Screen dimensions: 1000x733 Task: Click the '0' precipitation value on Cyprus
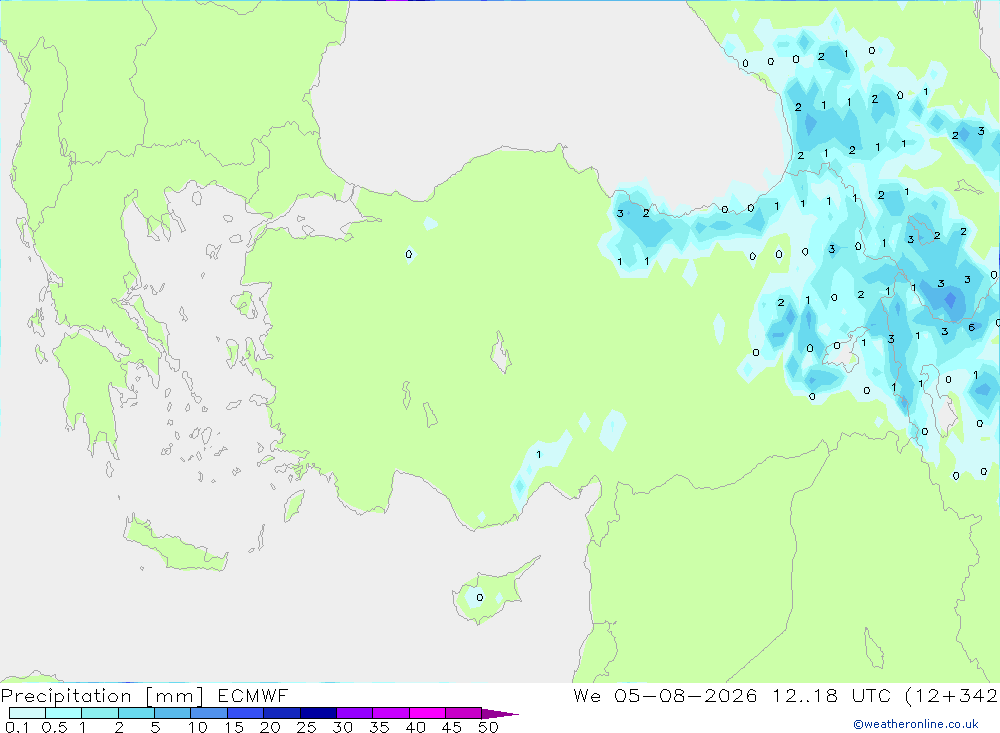click(480, 598)
